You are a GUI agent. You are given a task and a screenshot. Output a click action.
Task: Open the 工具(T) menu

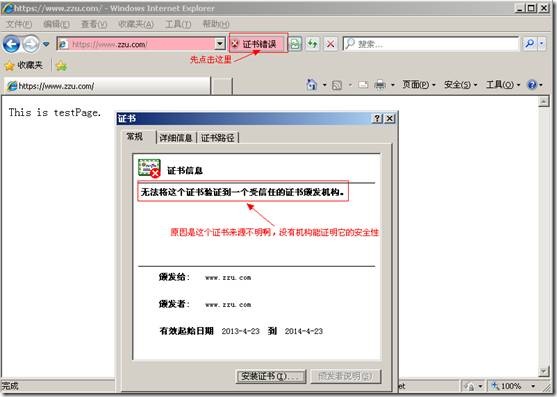(x=178, y=24)
